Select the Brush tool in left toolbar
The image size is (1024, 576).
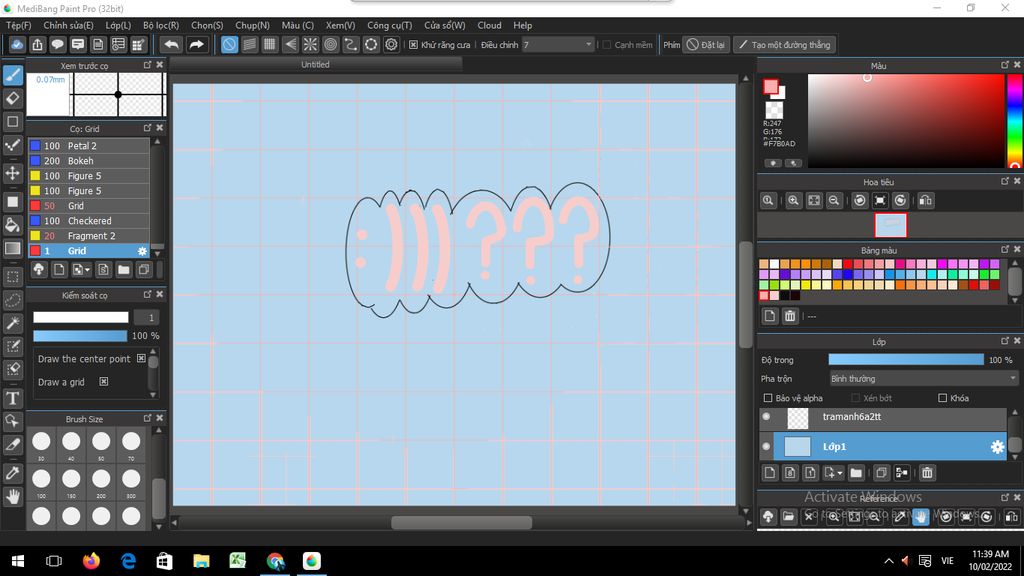pos(12,75)
